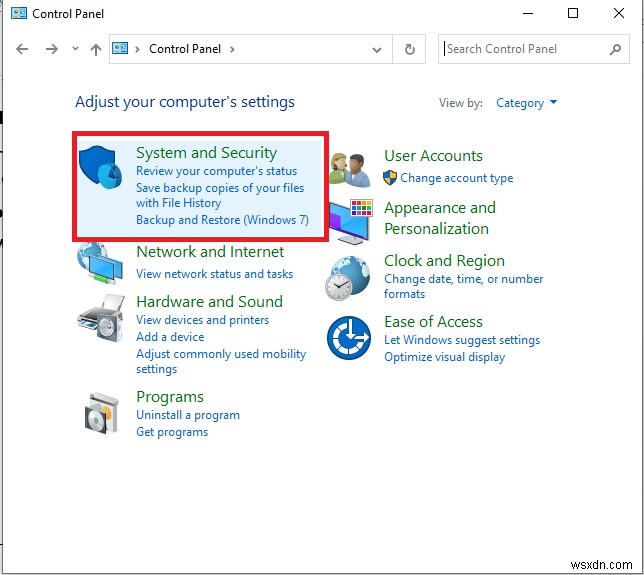Refresh the Control Panel address bar
The height and width of the screenshot is (575, 644).
click(409, 49)
